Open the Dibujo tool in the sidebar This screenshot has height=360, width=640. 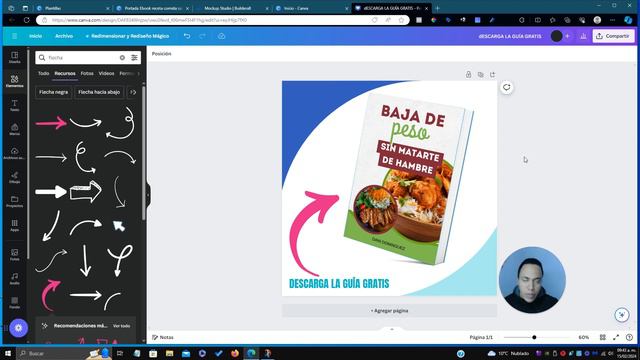pyautogui.click(x=14, y=178)
